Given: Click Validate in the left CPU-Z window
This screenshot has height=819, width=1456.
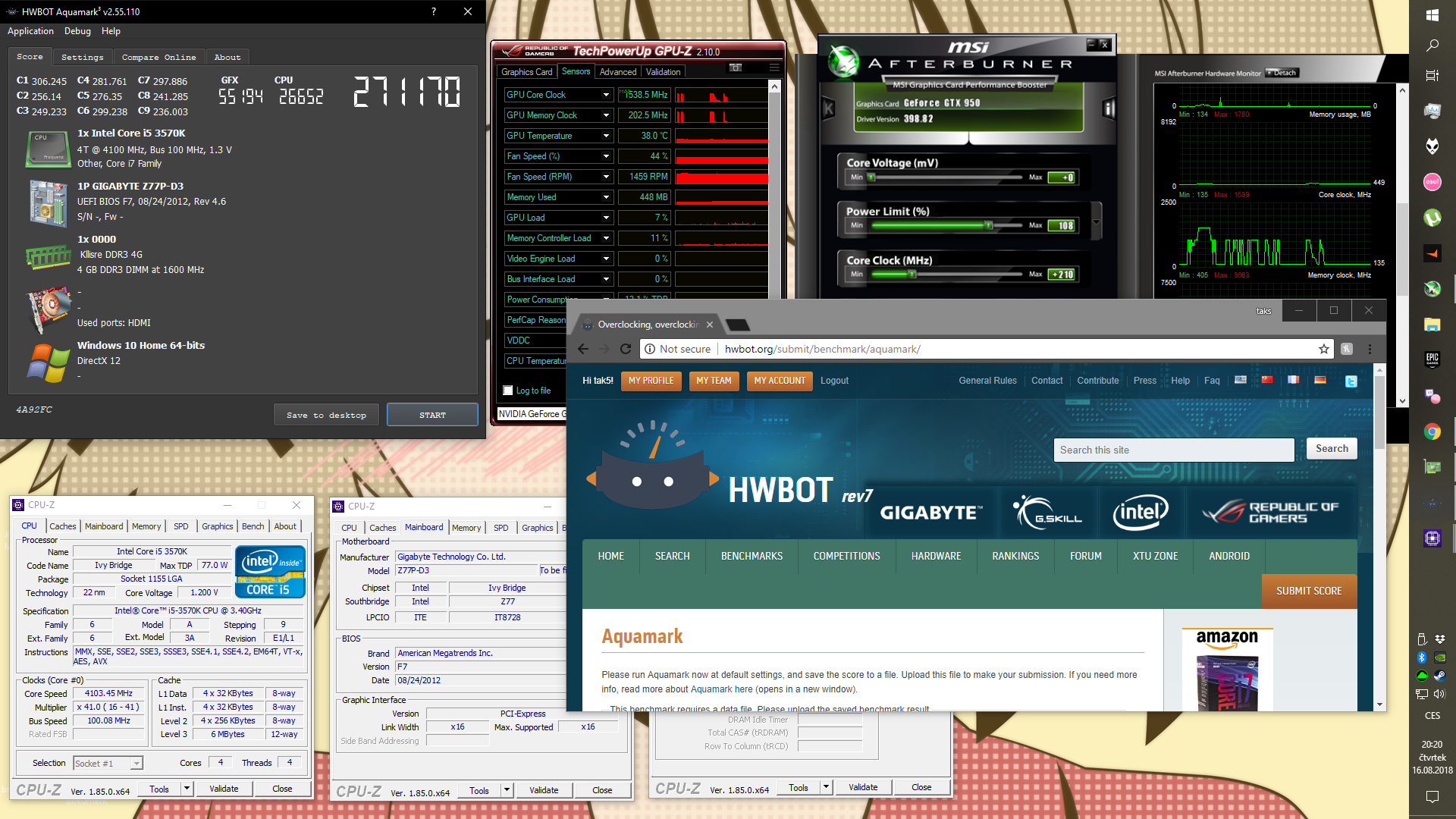Looking at the screenshot, I should pos(224,789).
